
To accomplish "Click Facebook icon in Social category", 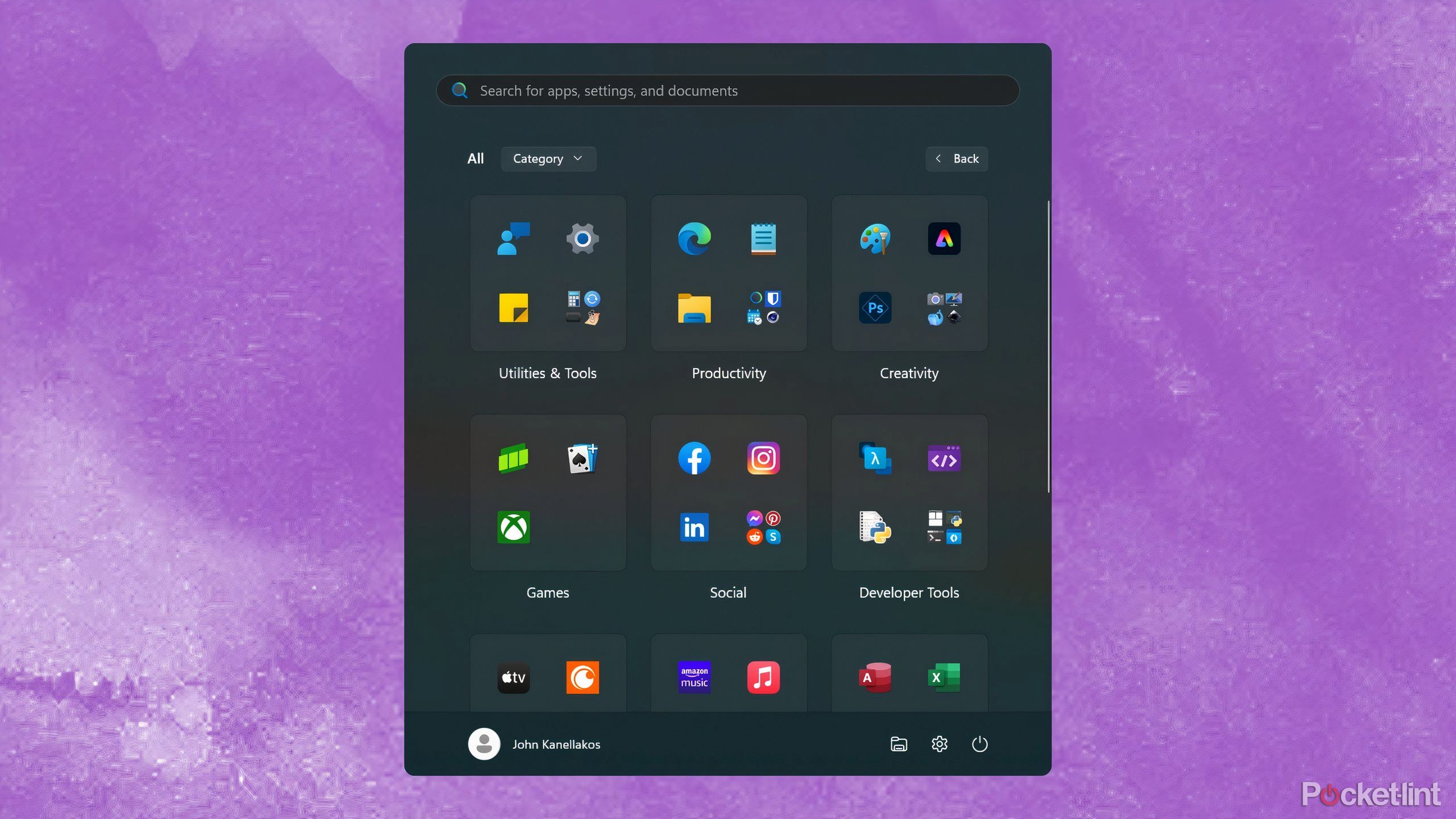I will 694,459.
